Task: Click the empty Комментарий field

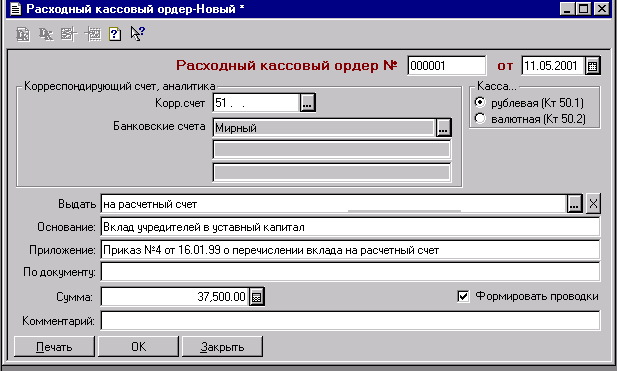Action: (x=350, y=321)
